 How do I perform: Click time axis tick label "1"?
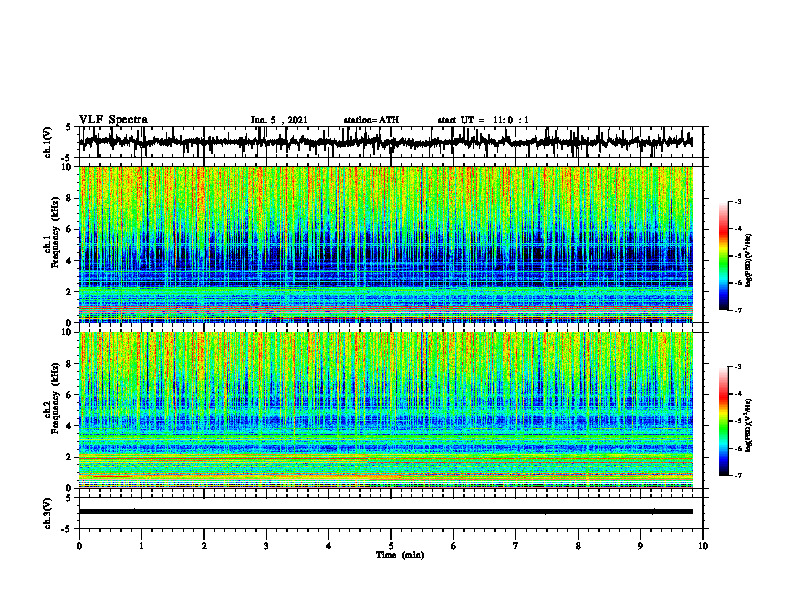click(x=141, y=546)
